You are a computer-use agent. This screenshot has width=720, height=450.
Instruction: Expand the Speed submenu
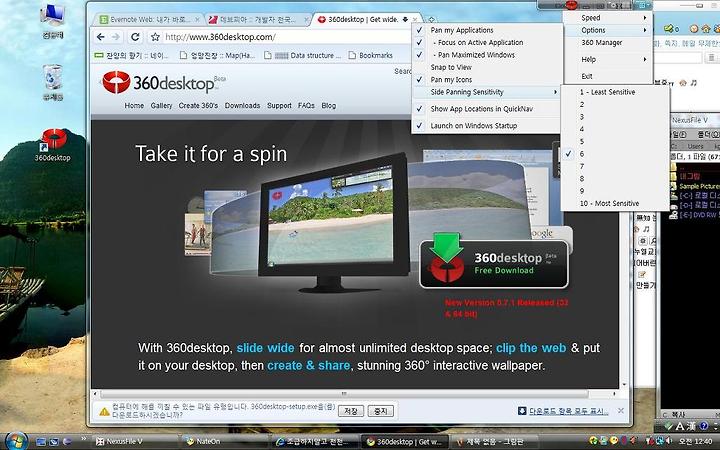[x=608, y=17]
